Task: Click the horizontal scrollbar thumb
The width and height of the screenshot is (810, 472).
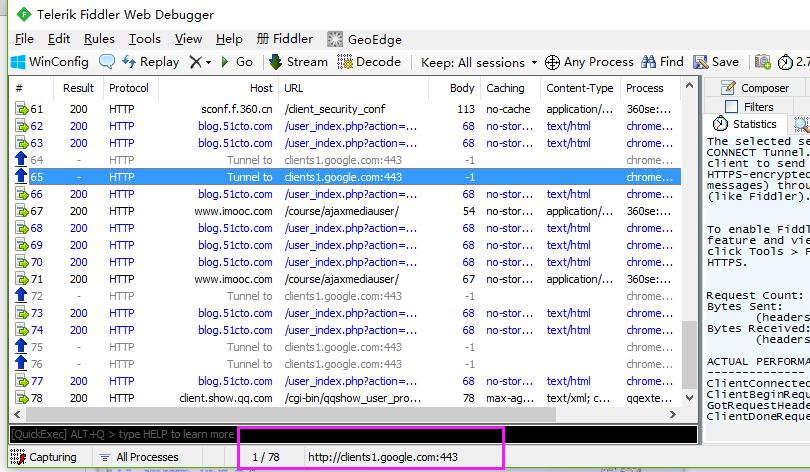Action: [x=291, y=414]
